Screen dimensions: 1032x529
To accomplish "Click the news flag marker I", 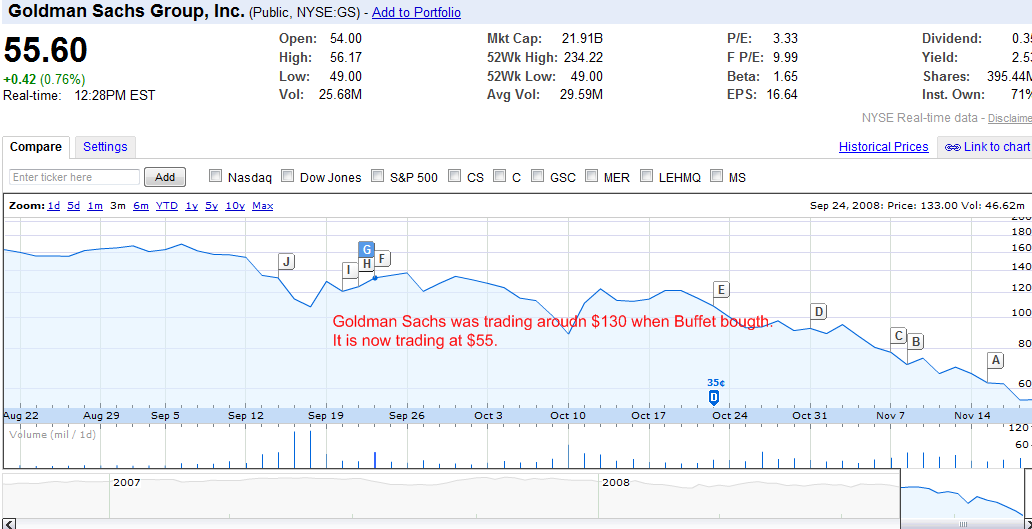I will [x=350, y=270].
